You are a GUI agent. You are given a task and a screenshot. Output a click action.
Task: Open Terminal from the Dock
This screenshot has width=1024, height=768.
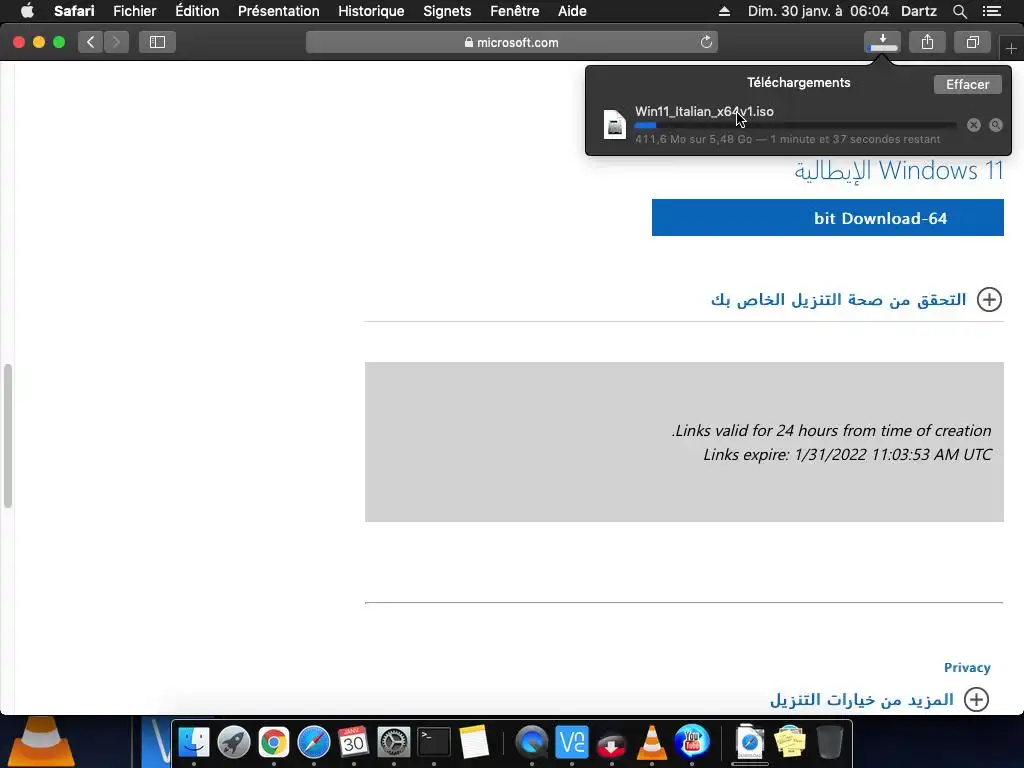click(x=434, y=743)
